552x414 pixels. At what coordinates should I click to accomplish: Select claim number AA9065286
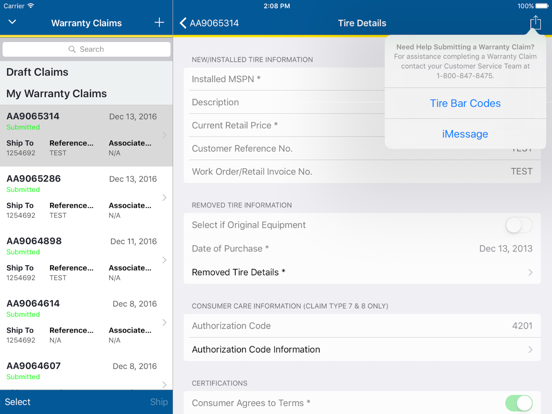pos(33,178)
